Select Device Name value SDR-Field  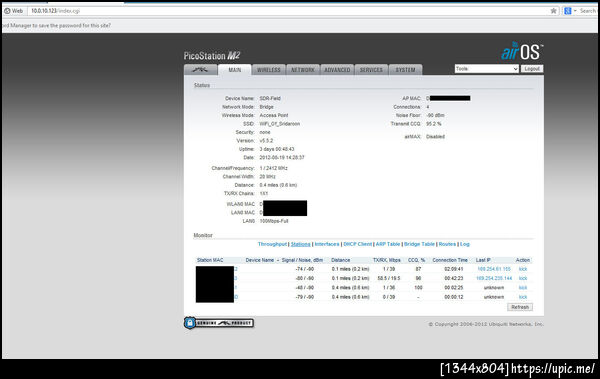[x=270, y=98]
